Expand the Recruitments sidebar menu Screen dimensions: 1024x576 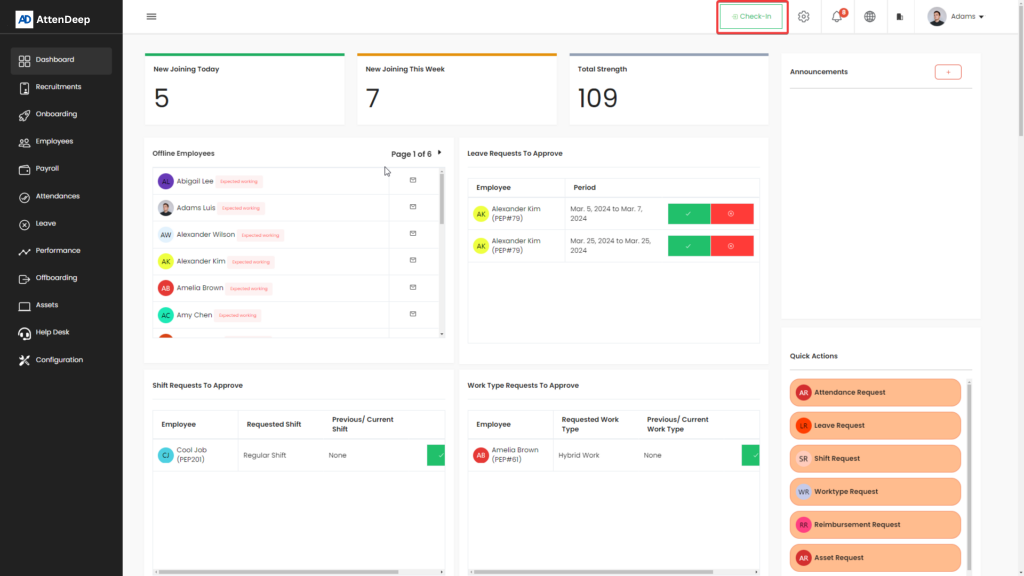pos(58,87)
